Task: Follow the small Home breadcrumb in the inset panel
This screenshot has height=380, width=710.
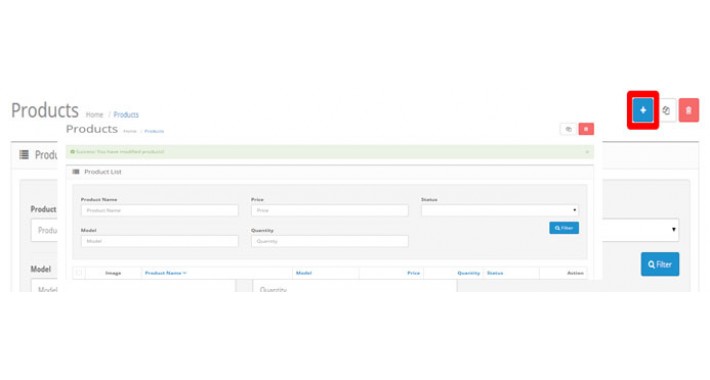Action: (130, 131)
